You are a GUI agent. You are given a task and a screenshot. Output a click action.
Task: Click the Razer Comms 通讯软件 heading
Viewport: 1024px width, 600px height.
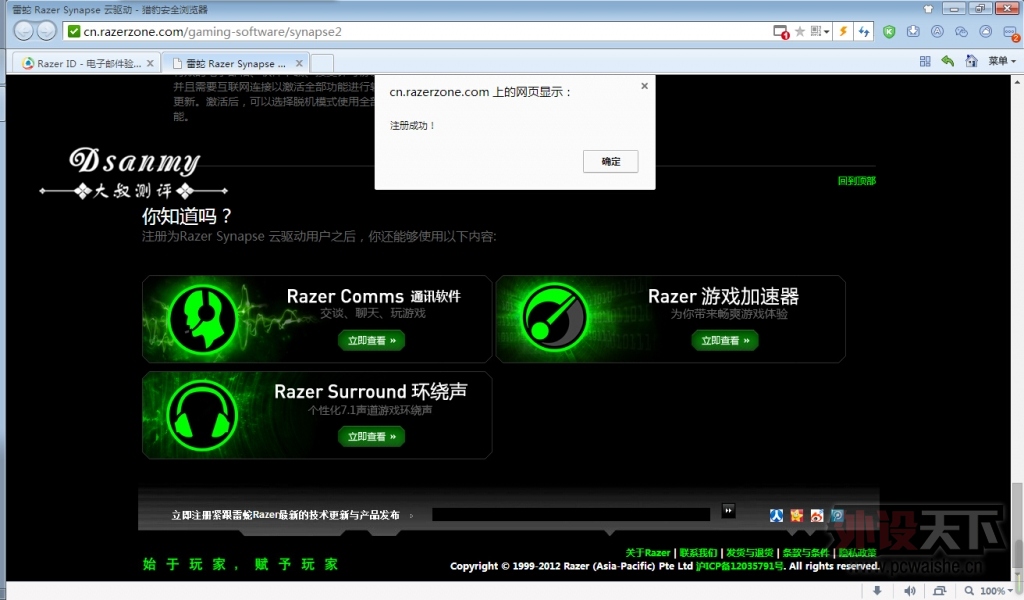pos(374,296)
